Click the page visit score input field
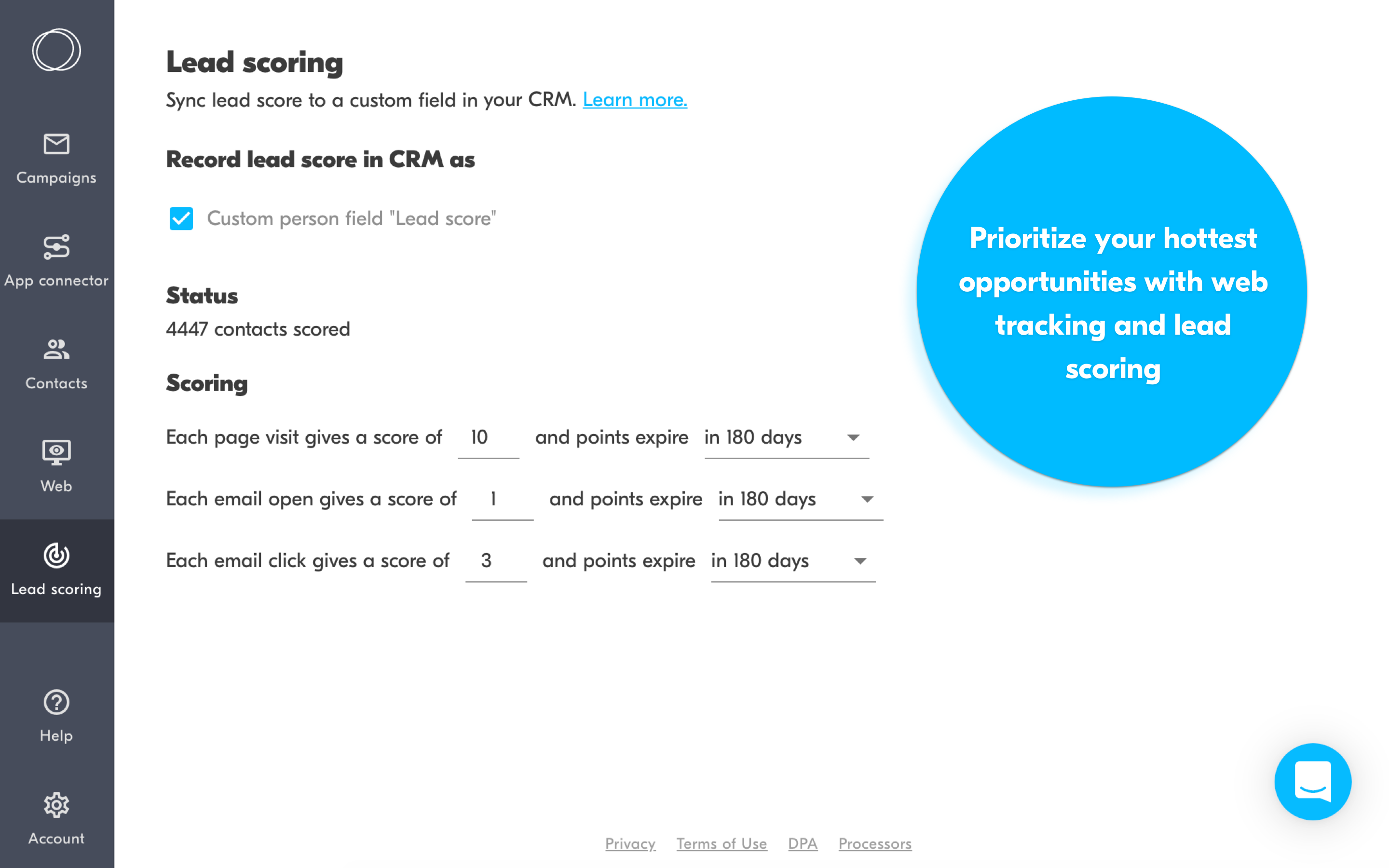The image size is (1389, 868). 489,438
